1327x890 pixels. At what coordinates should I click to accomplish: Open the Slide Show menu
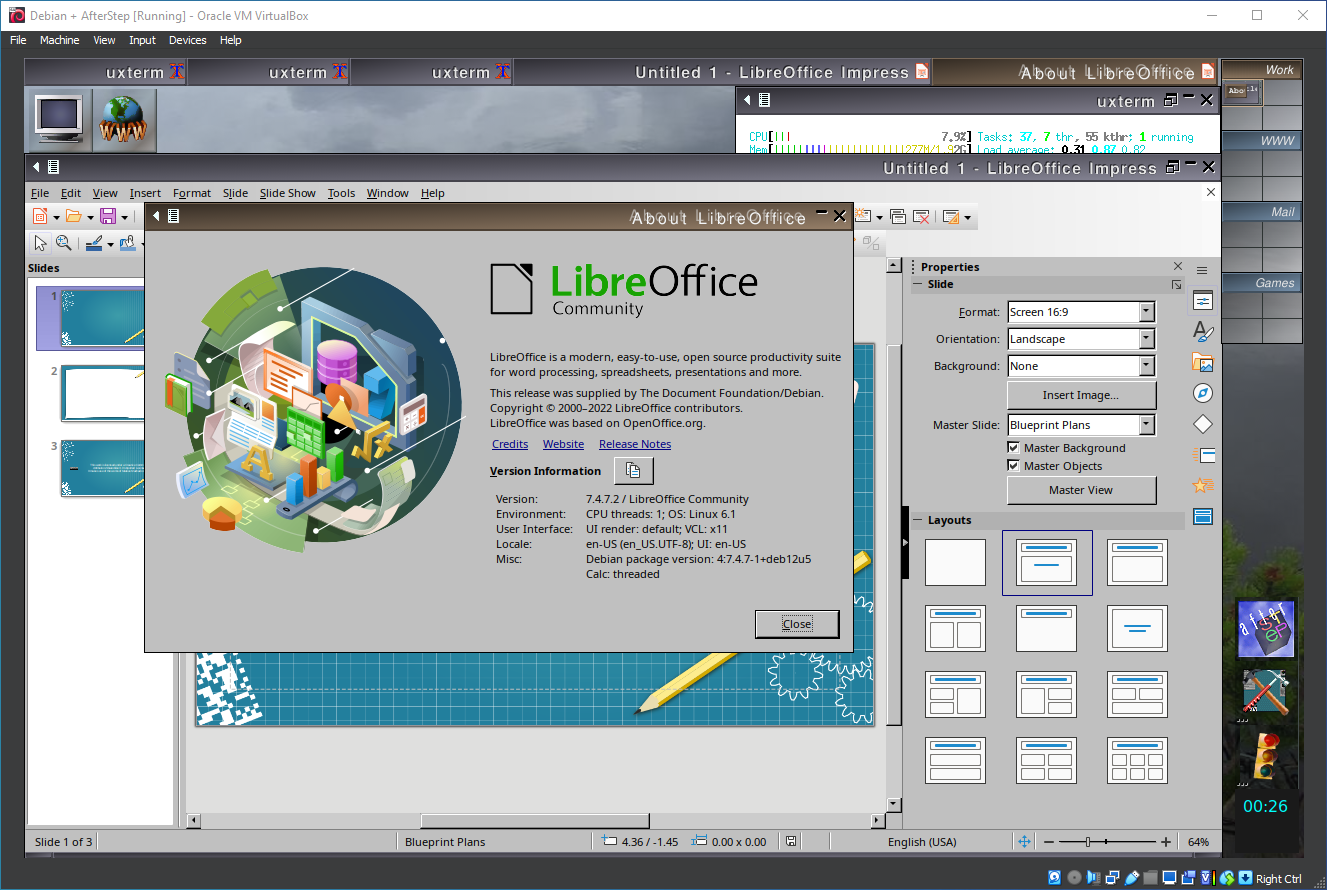pos(287,193)
